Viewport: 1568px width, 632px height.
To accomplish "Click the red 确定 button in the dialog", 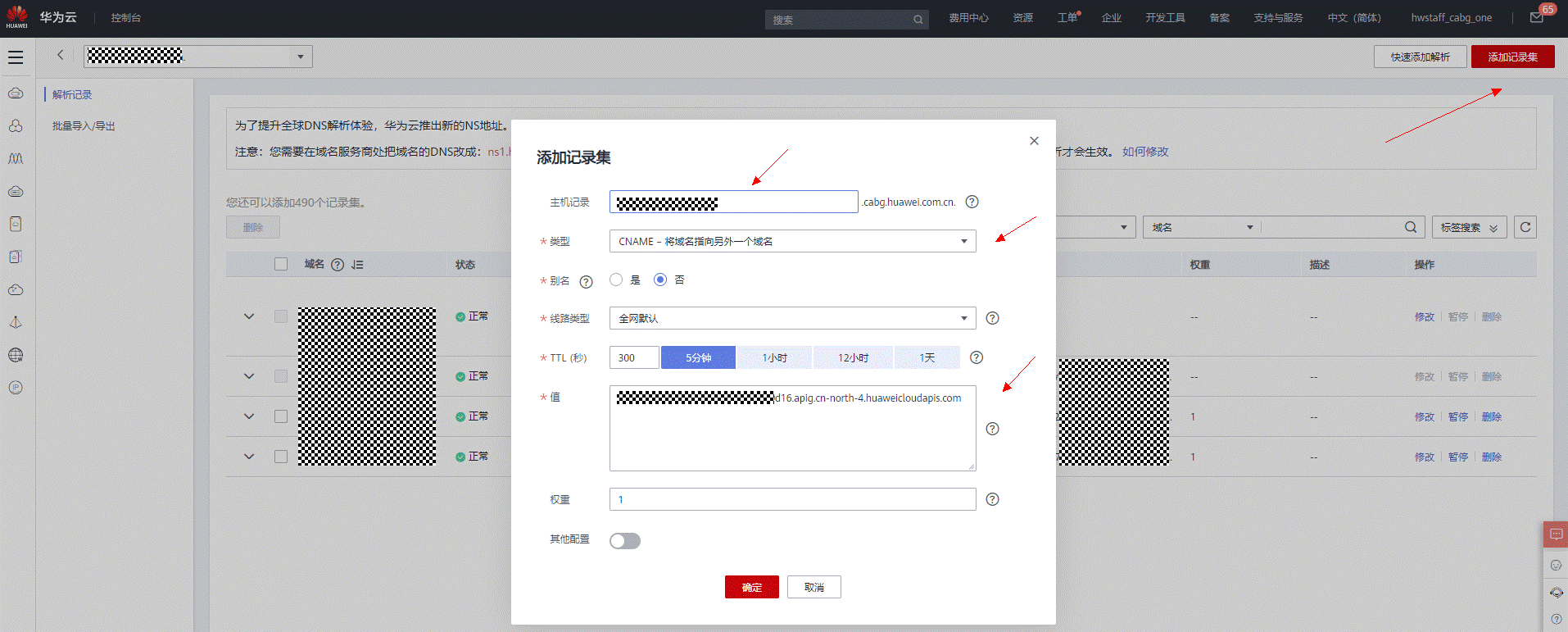I will click(752, 587).
